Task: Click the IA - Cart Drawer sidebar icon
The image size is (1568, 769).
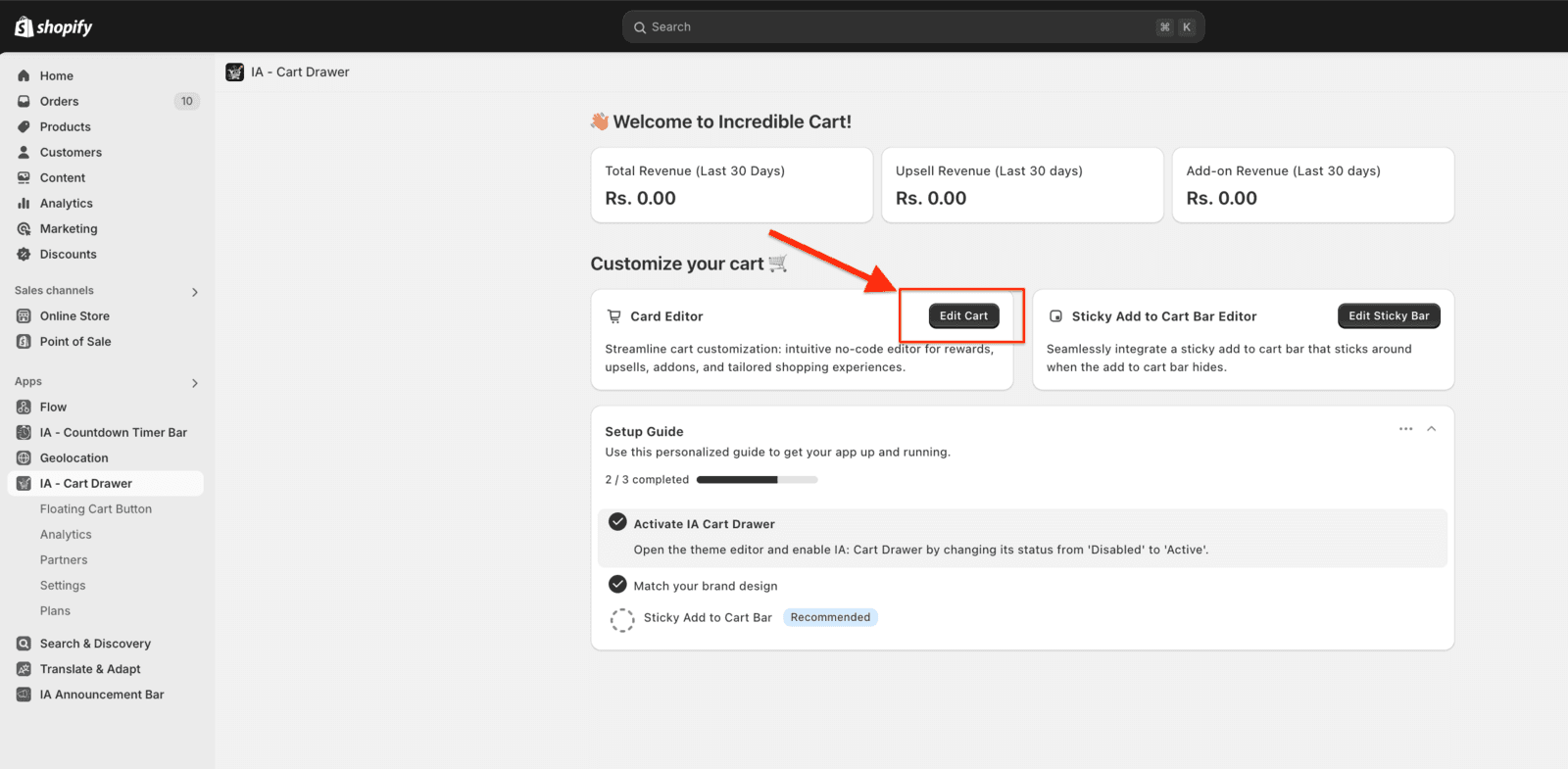Action: pos(24,483)
